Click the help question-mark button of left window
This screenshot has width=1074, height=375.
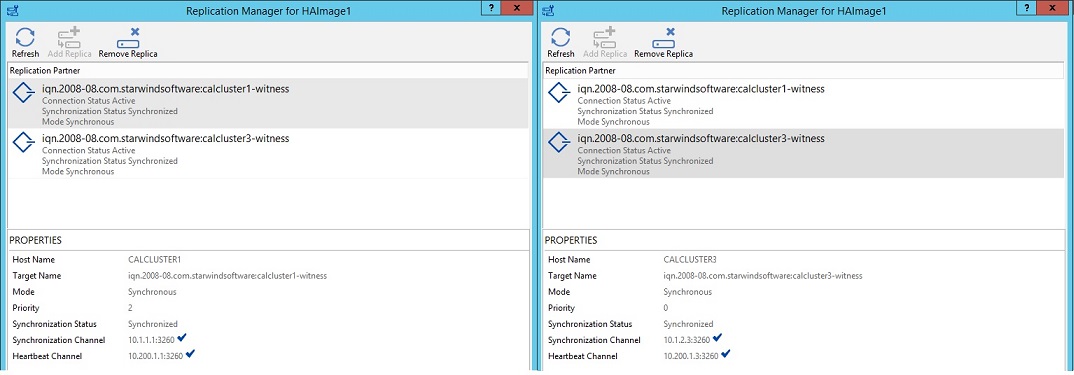click(x=491, y=8)
